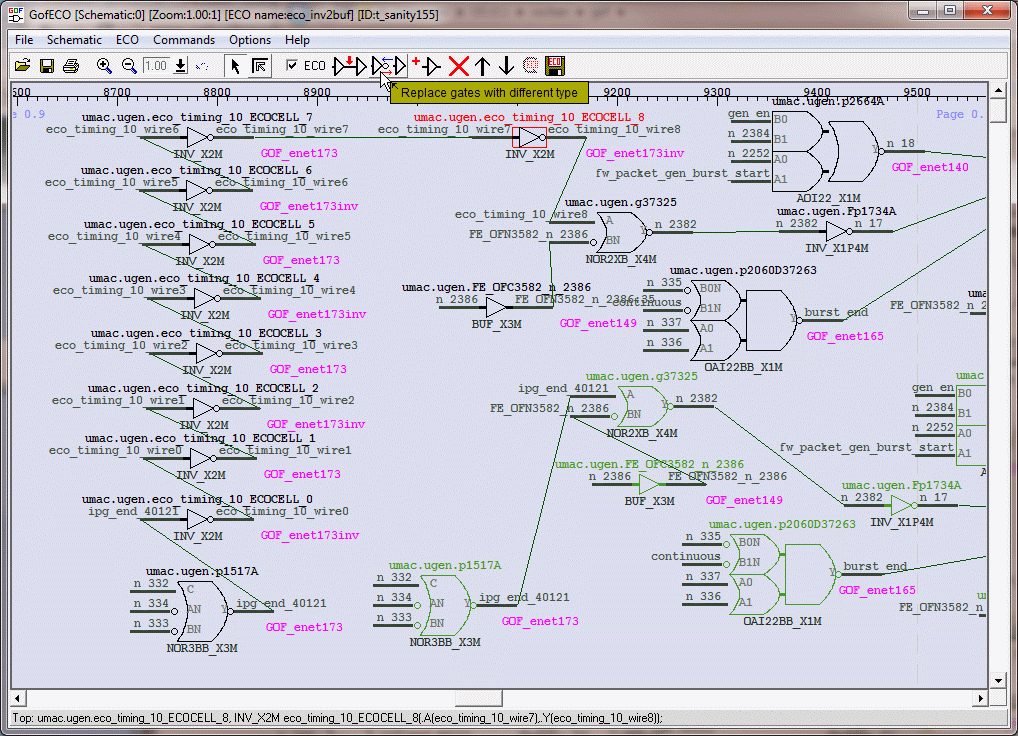Click the vertical scrollbar up arrow
Image resolution: width=1018 pixels, height=736 pixels.
[x=999, y=90]
